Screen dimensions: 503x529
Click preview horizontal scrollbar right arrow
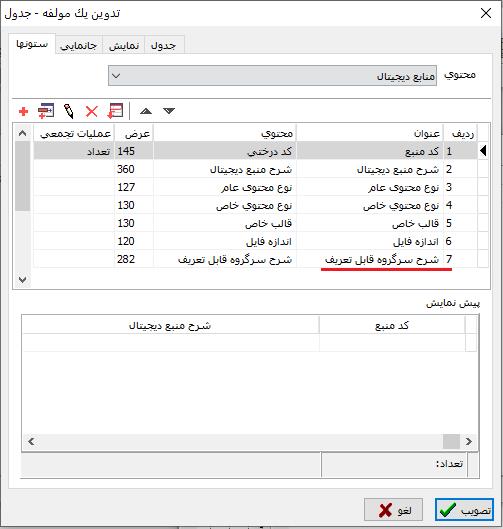[469, 441]
